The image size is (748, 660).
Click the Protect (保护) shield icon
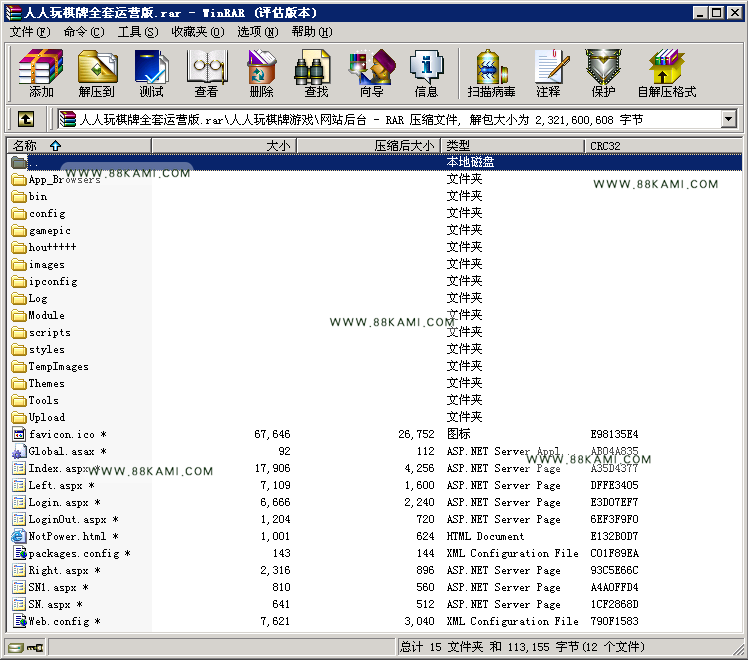coord(603,73)
